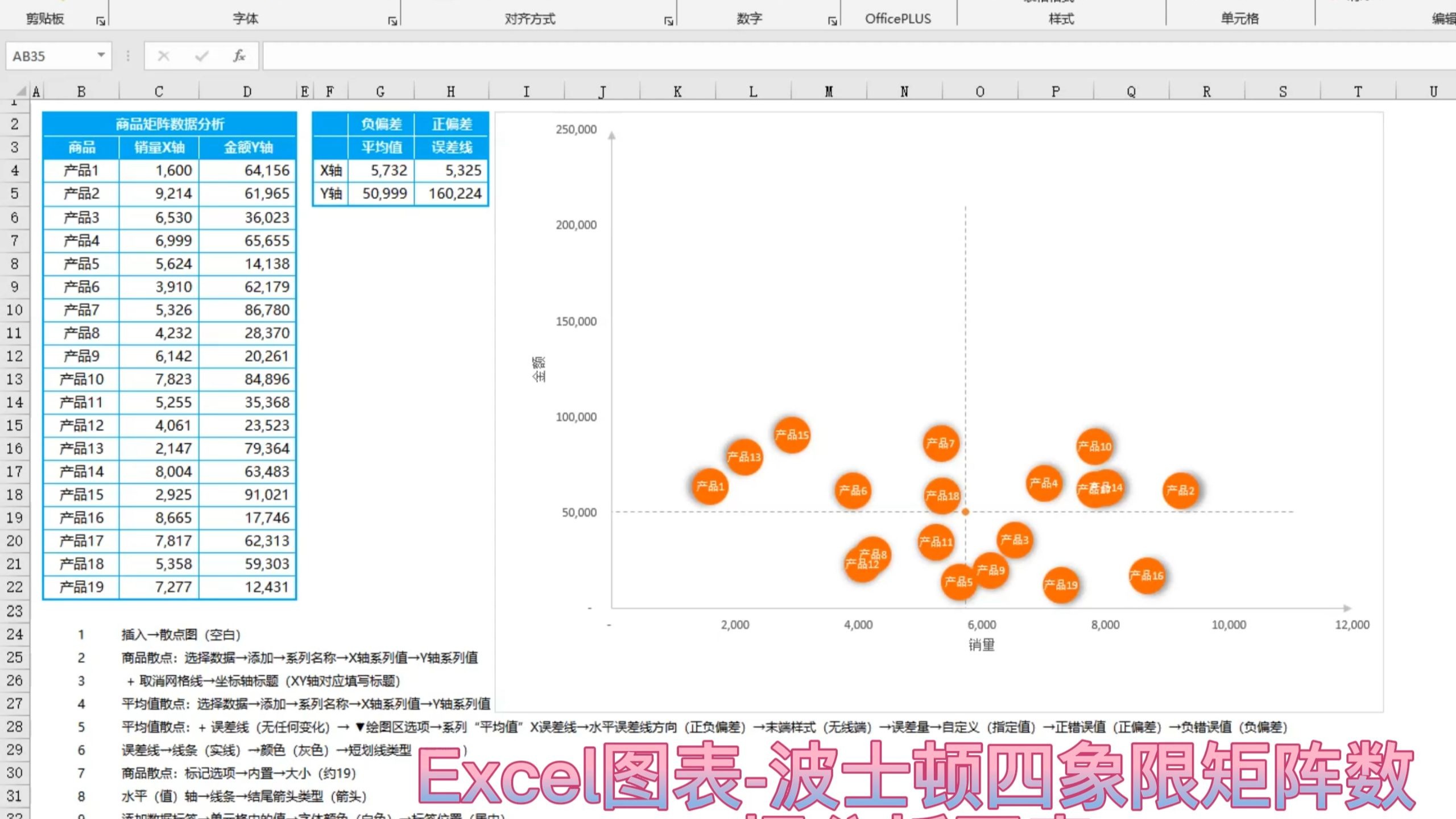Click the enter checkmark in formula bar
The height and width of the screenshot is (819, 1456).
[x=201, y=56]
